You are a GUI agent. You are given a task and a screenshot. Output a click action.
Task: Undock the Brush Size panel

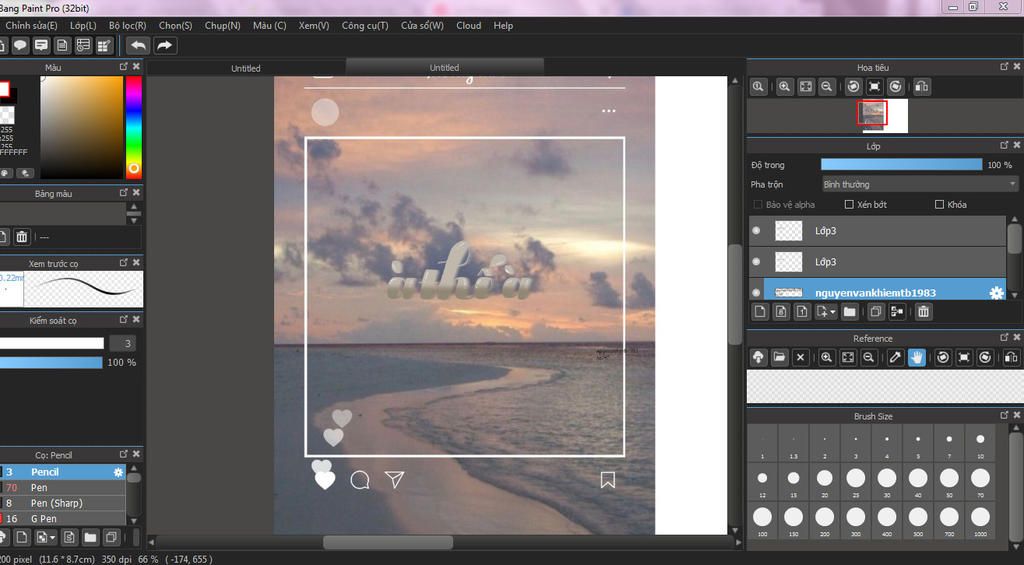click(x=1004, y=415)
